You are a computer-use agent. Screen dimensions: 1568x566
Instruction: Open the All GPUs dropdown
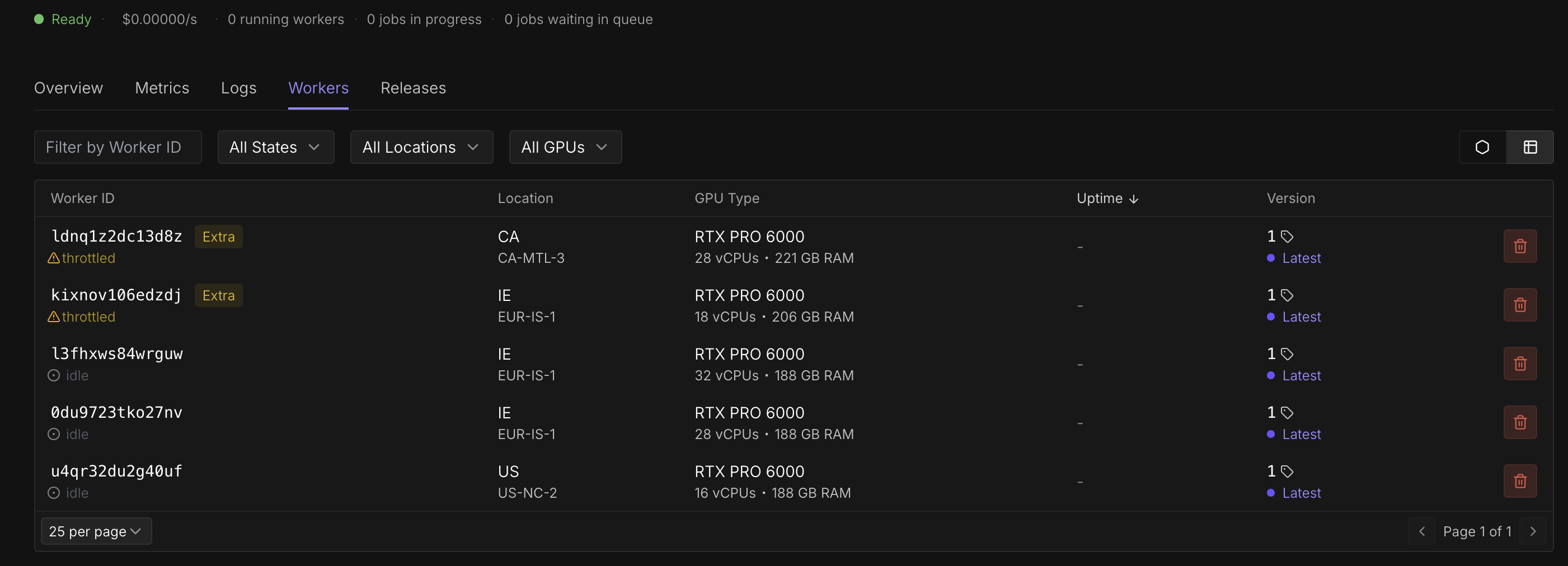[x=565, y=147]
